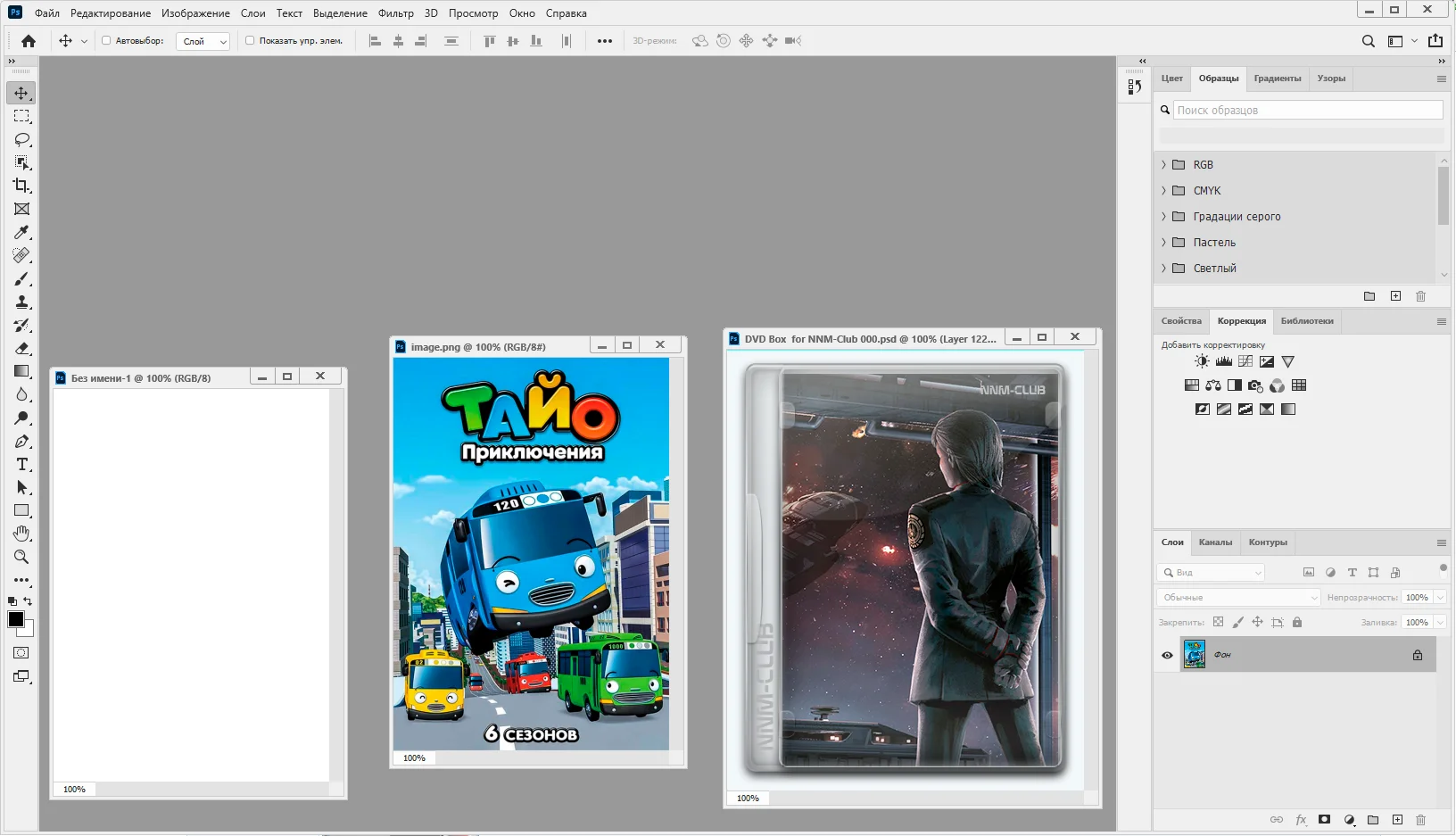Image resolution: width=1456 pixels, height=836 pixels.
Task: Expand the Пастель swatch folder
Action: 1163,243
